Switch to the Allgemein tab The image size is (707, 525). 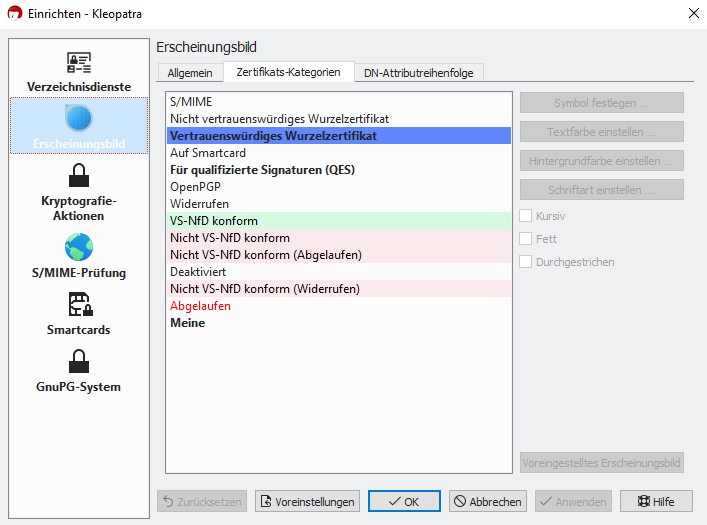click(190, 73)
